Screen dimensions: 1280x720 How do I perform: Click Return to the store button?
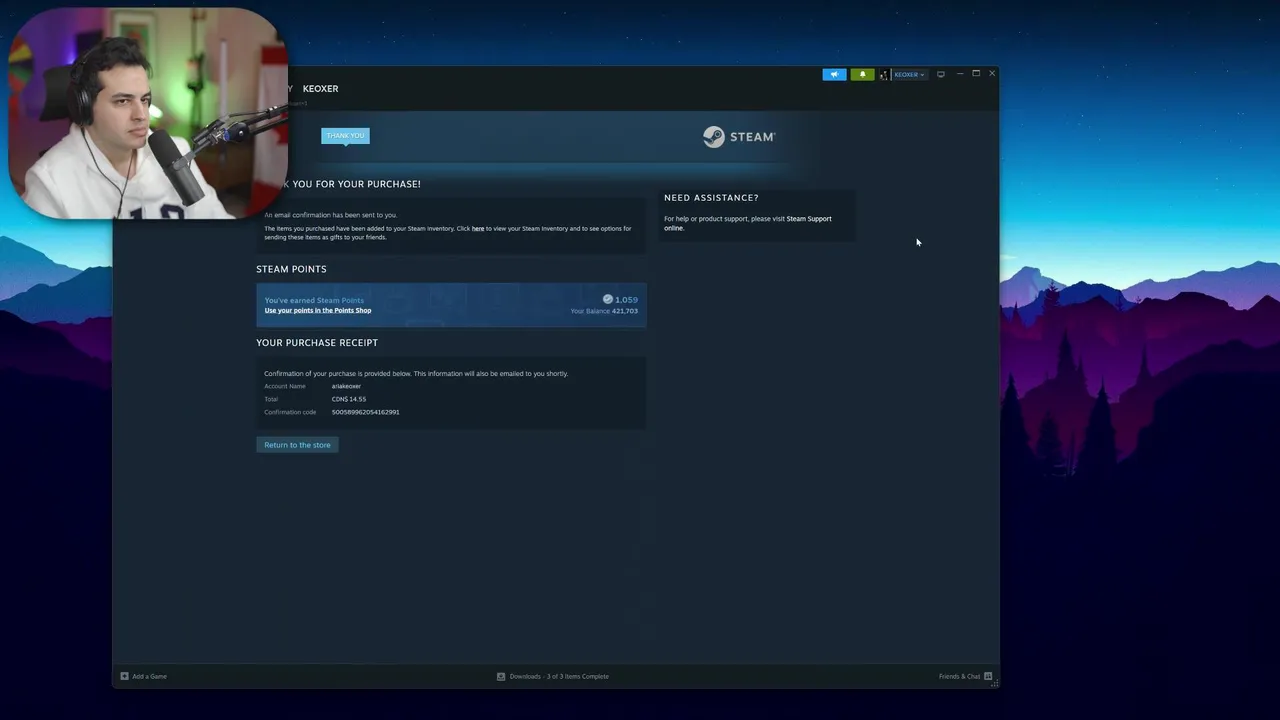click(297, 445)
